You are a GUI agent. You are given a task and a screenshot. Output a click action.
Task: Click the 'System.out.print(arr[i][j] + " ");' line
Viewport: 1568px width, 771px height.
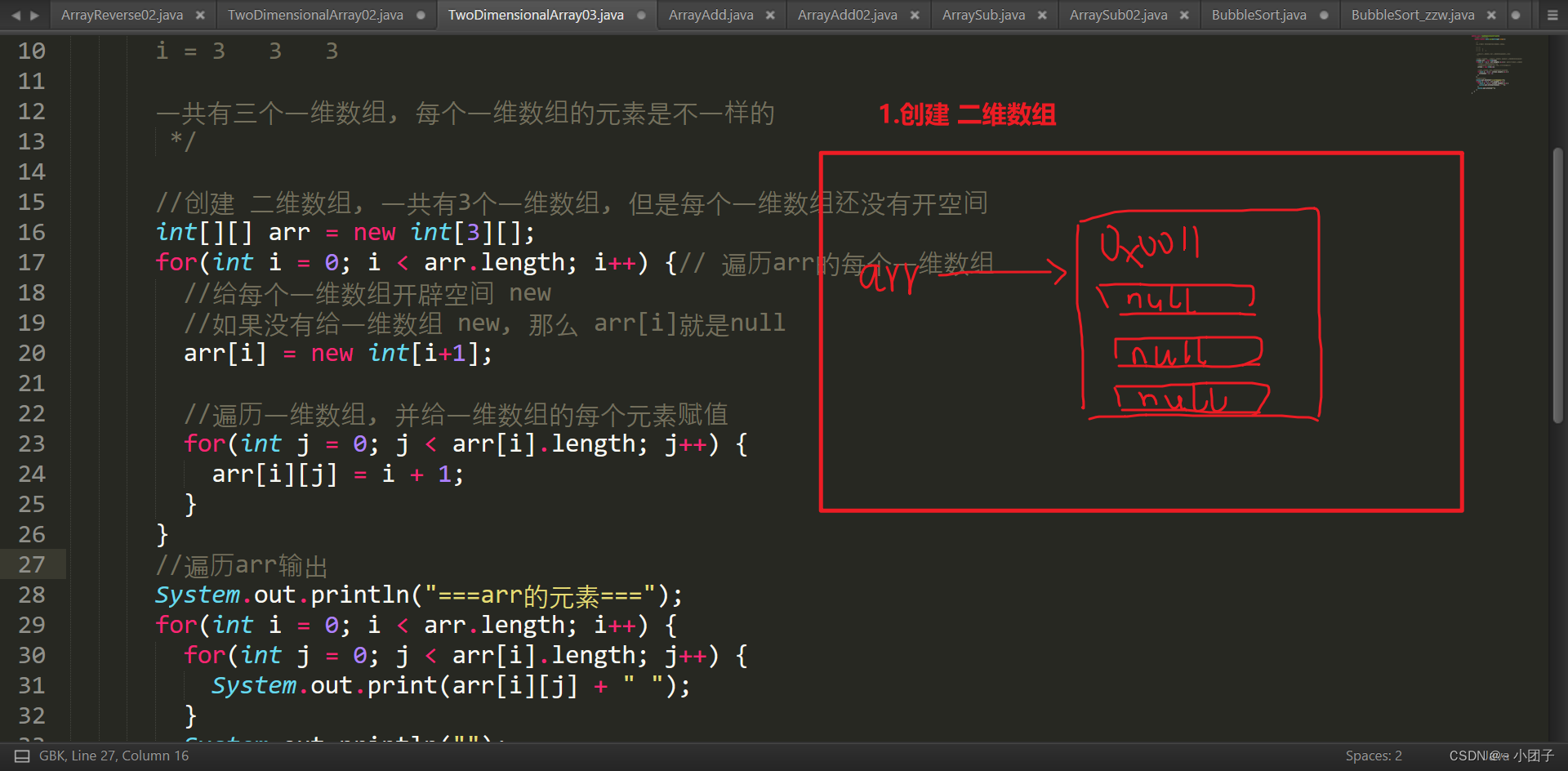(x=451, y=686)
